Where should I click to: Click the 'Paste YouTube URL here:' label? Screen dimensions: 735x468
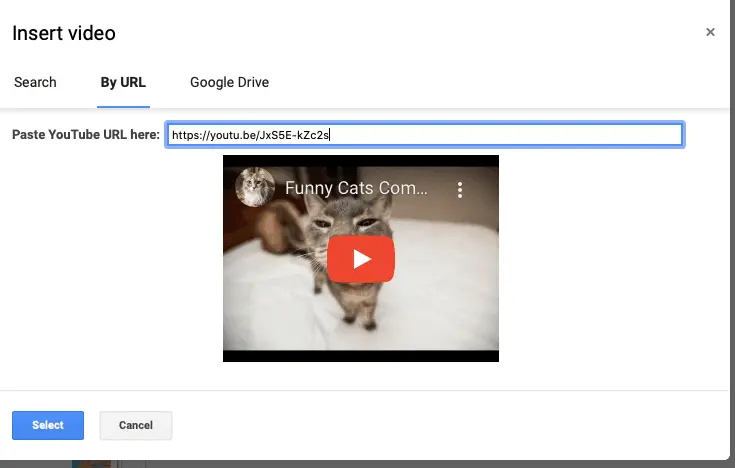point(86,135)
